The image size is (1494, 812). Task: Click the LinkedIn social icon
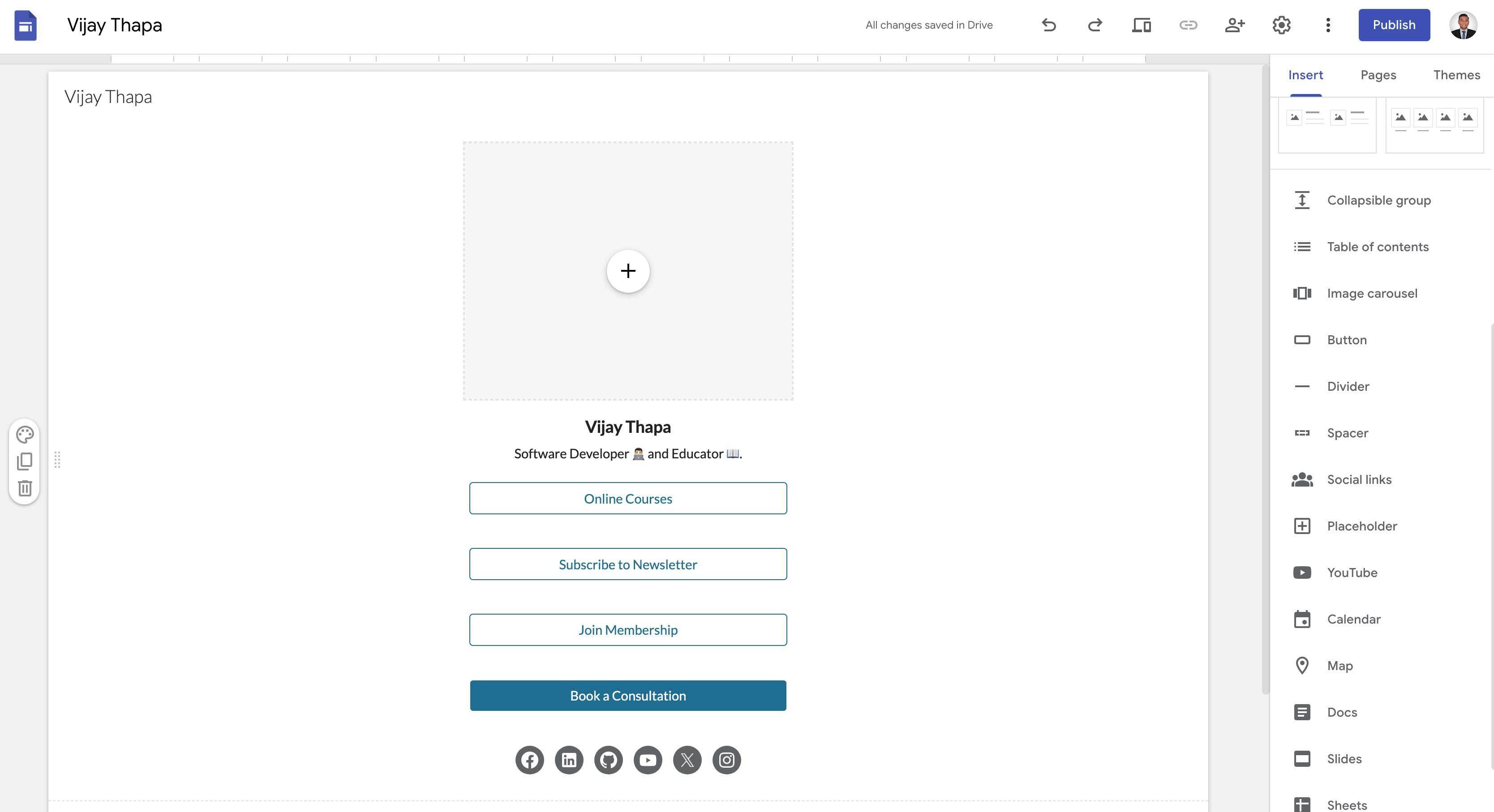[x=569, y=760]
